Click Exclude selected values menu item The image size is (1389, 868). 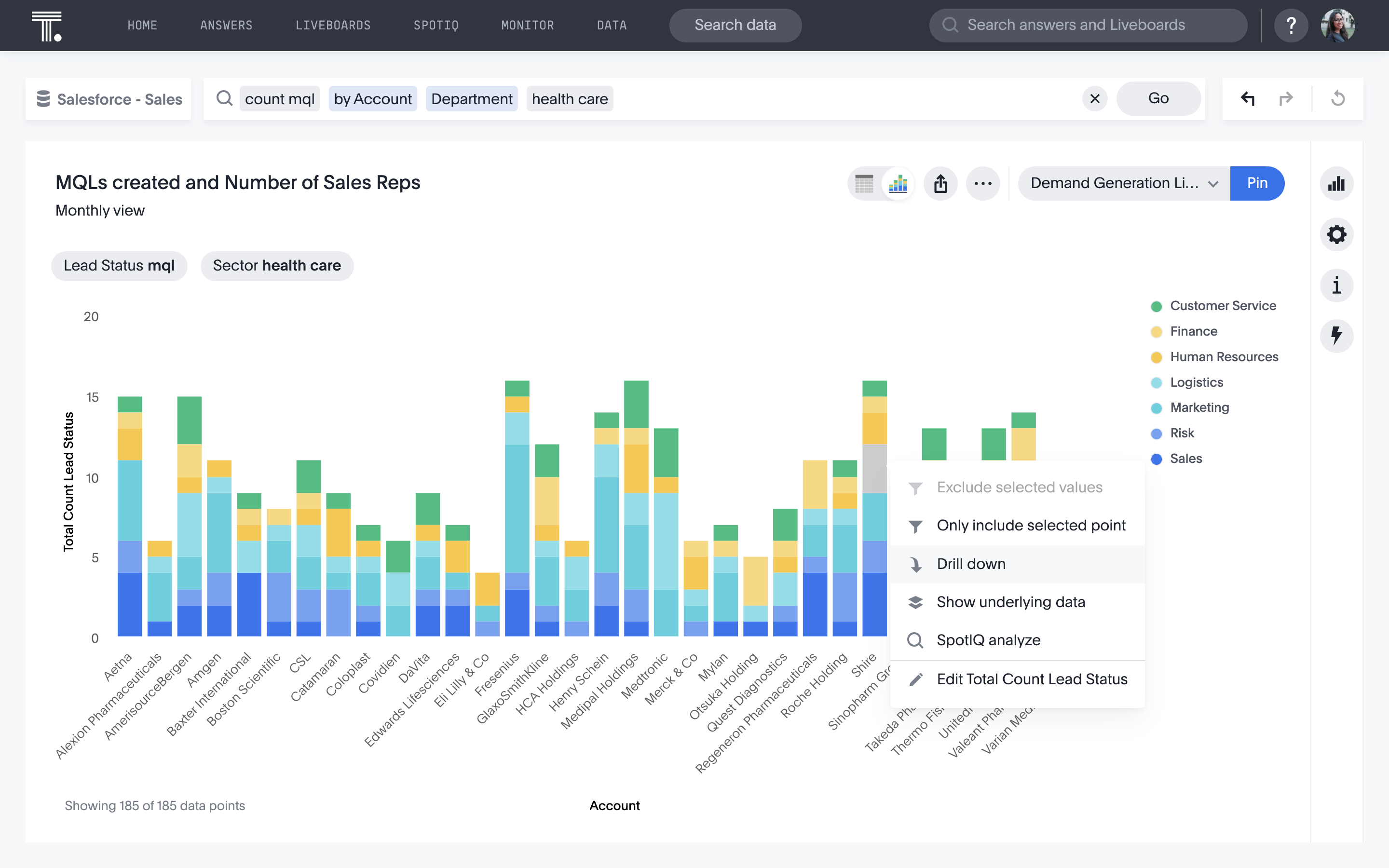pyautogui.click(x=1017, y=488)
